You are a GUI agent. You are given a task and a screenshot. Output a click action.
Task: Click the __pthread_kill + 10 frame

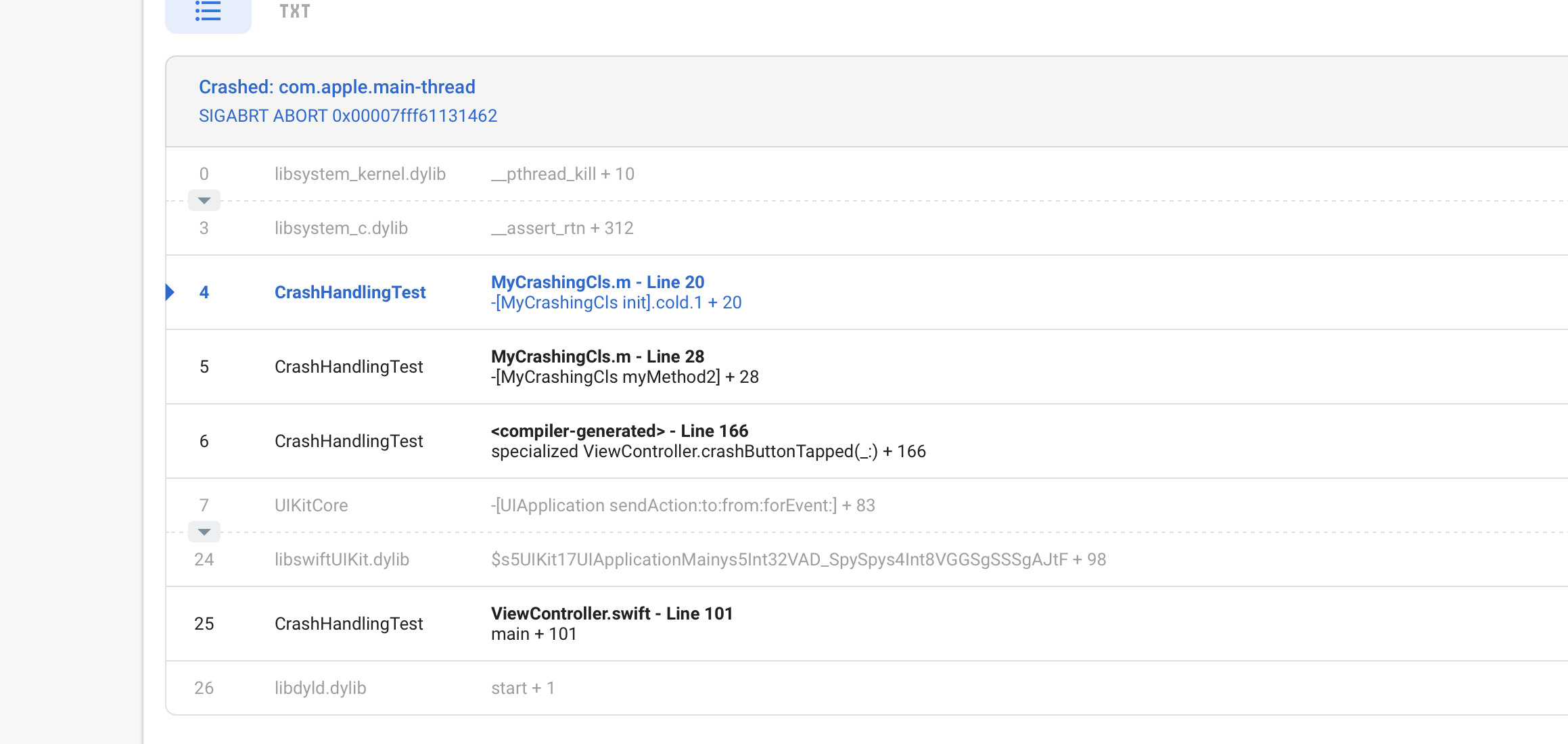click(x=562, y=174)
